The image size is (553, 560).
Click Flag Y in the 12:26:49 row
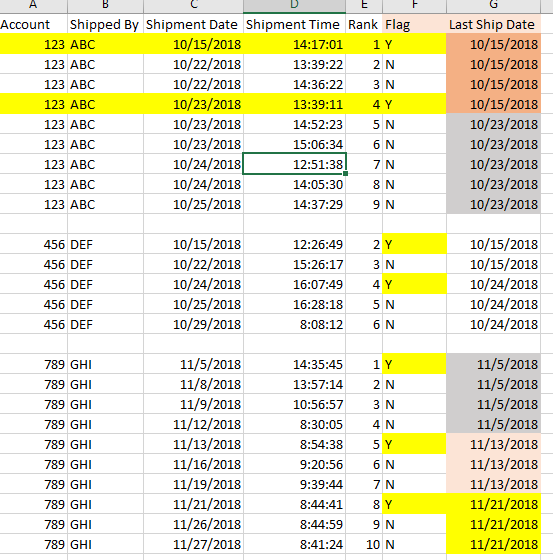pyautogui.click(x=414, y=244)
